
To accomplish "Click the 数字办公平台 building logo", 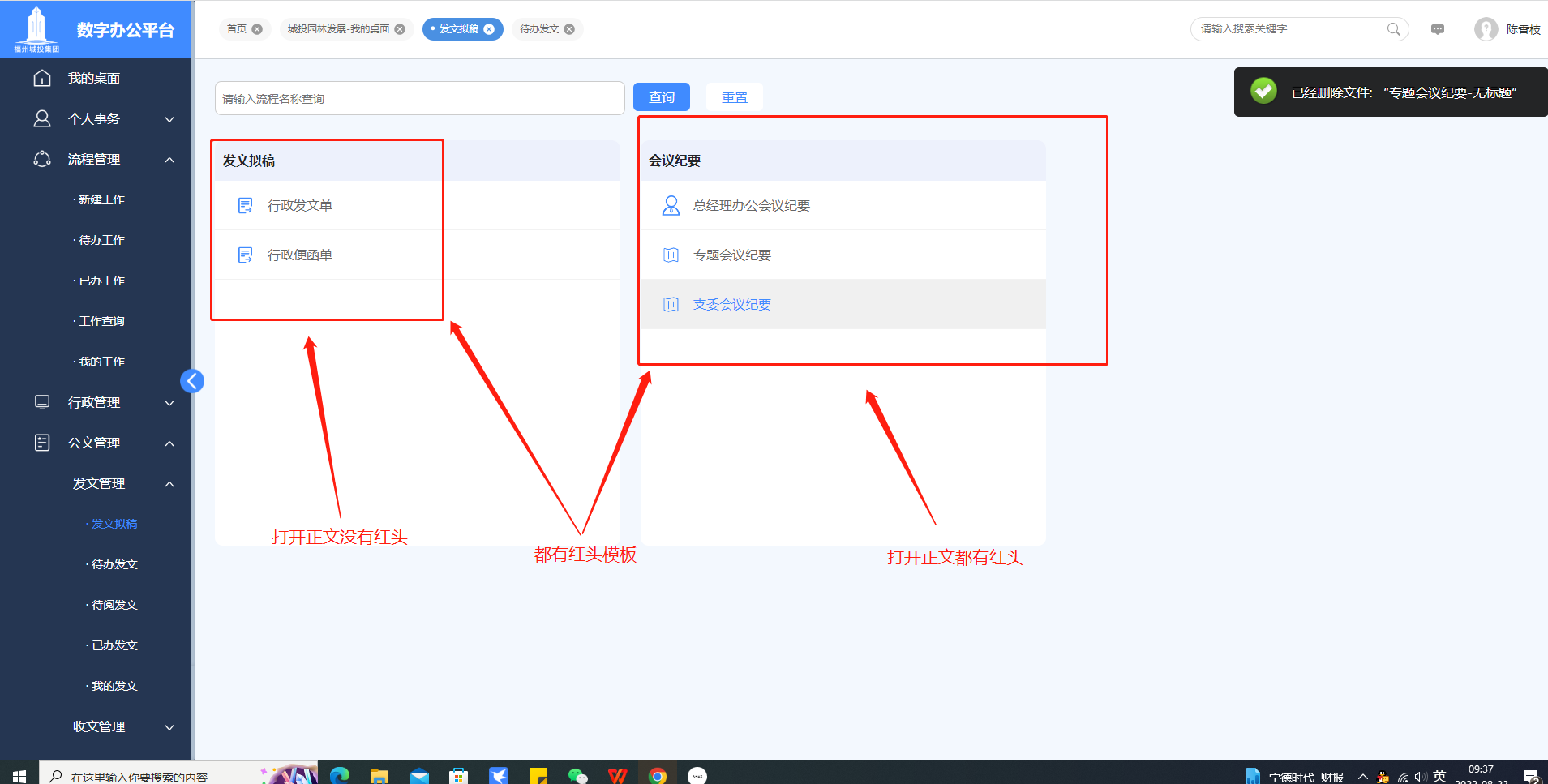I will click(36, 28).
